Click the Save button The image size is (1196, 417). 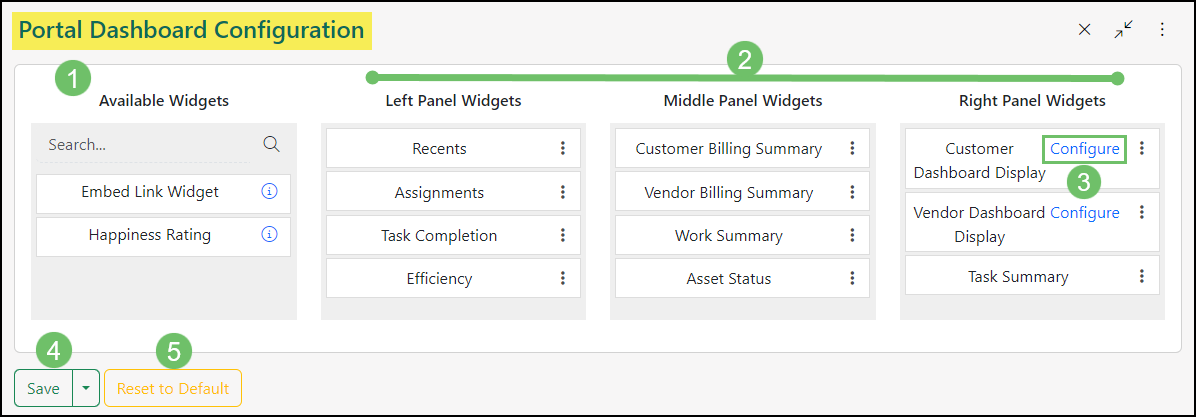44,388
